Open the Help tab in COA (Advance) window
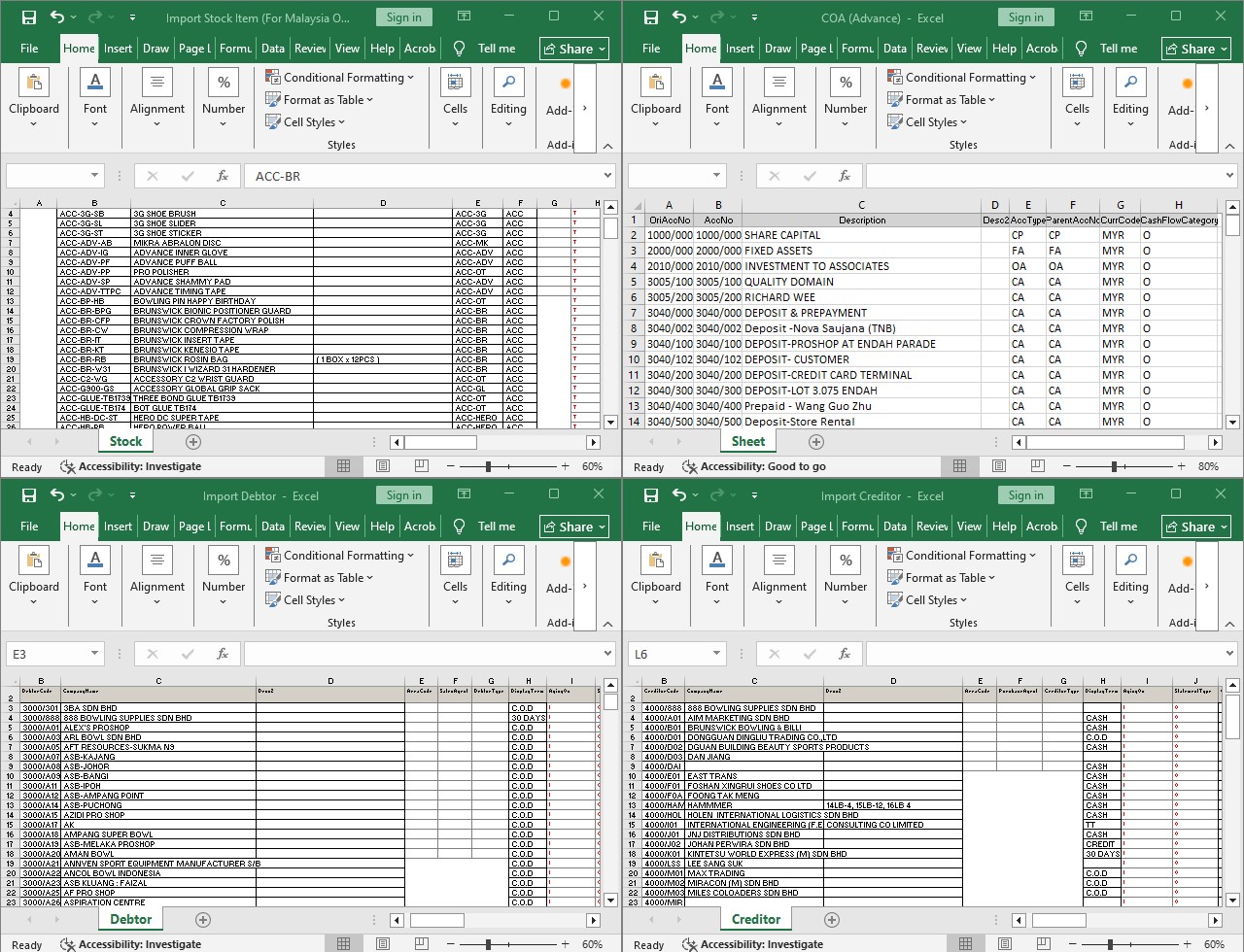The width and height of the screenshot is (1244, 952). 1004,49
